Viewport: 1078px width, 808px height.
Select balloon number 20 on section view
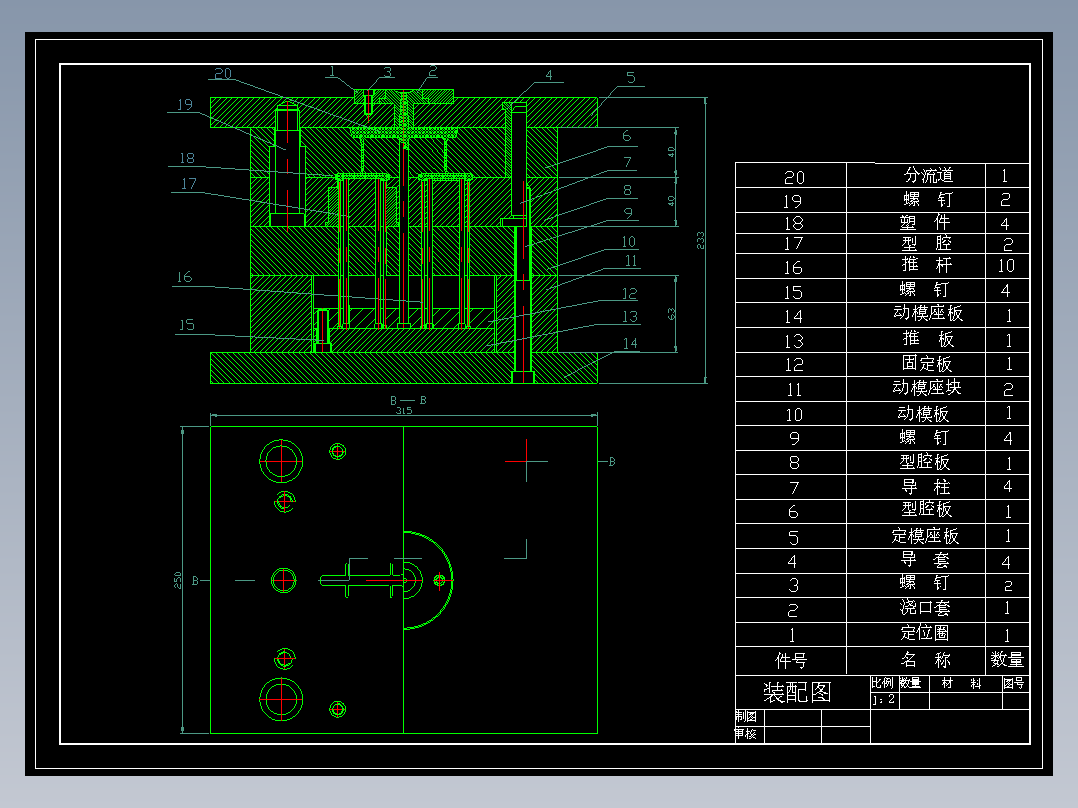[x=223, y=73]
